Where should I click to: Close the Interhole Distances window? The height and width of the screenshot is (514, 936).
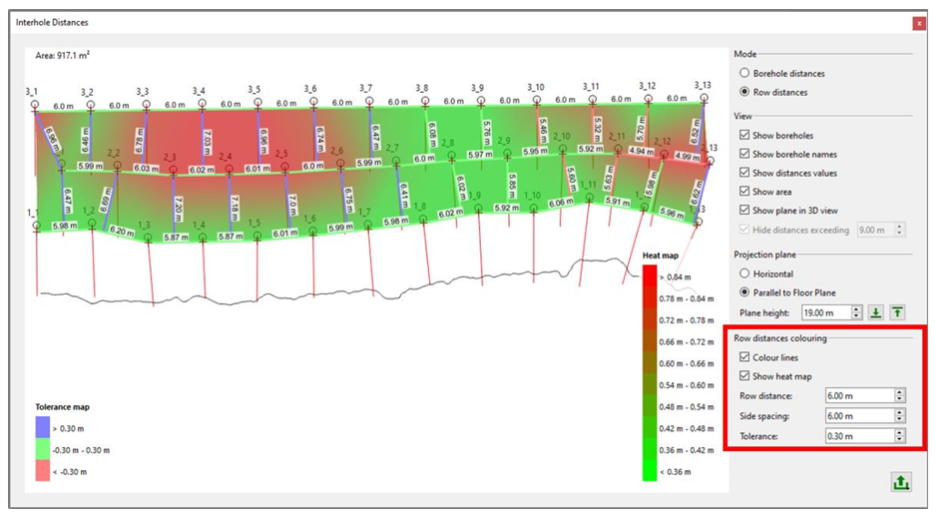click(x=918, y=21)
